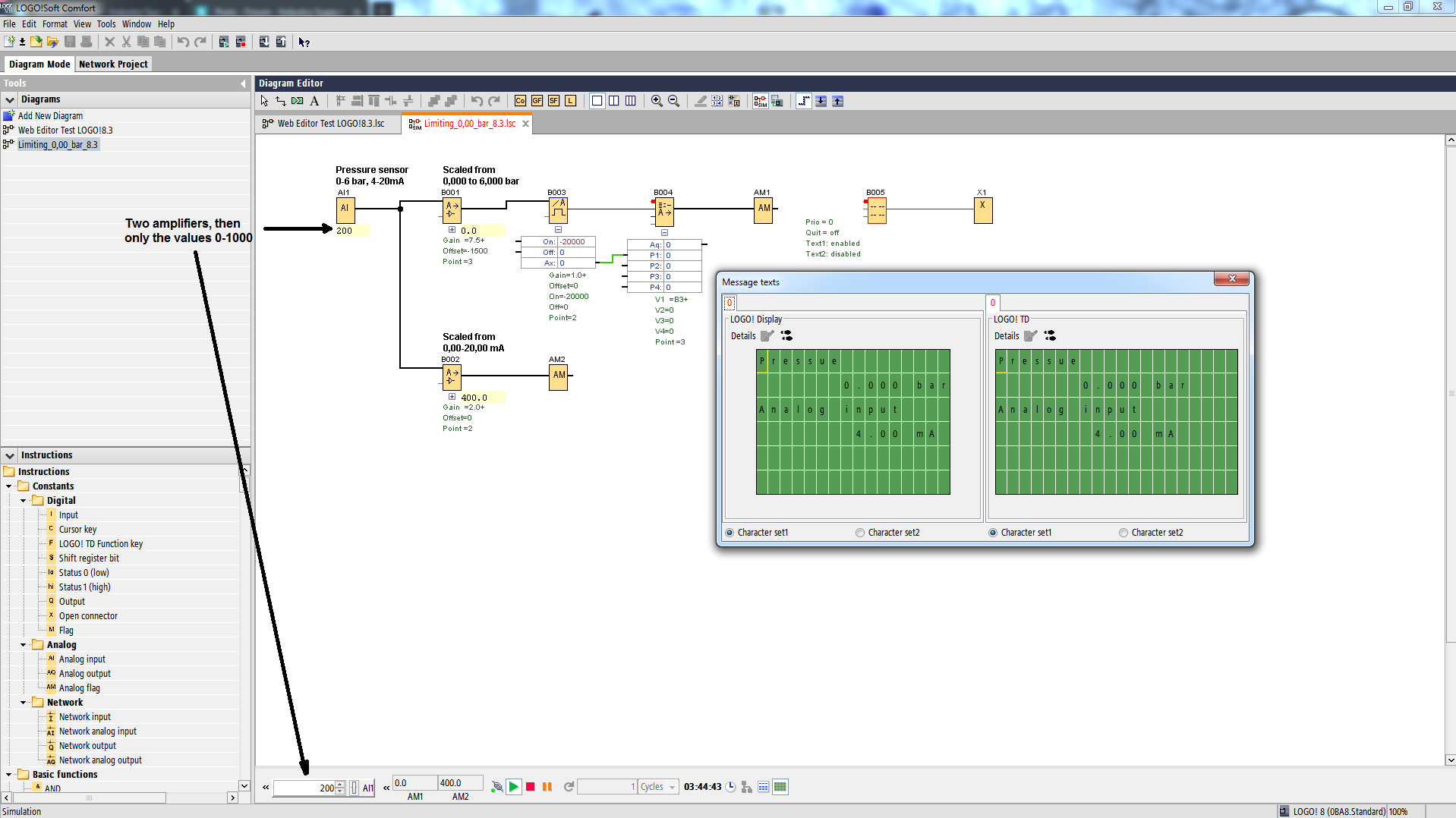This screenshot has height=818, width=1456.
Task: Click the context help cursor icon
Action: (x=304, y=42)
